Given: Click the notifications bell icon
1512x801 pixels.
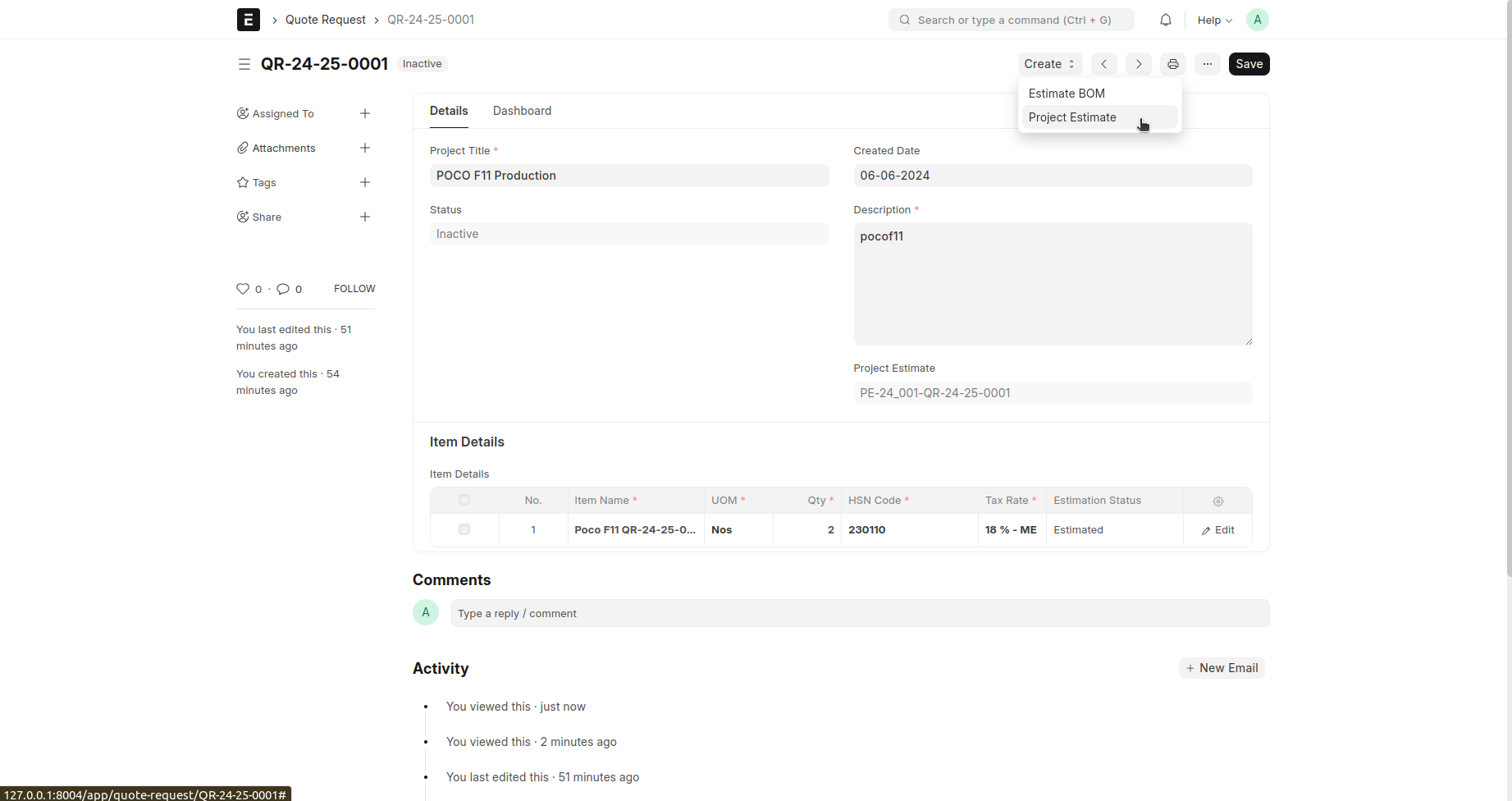Looking at the screenshot, I should [1165, 20].
